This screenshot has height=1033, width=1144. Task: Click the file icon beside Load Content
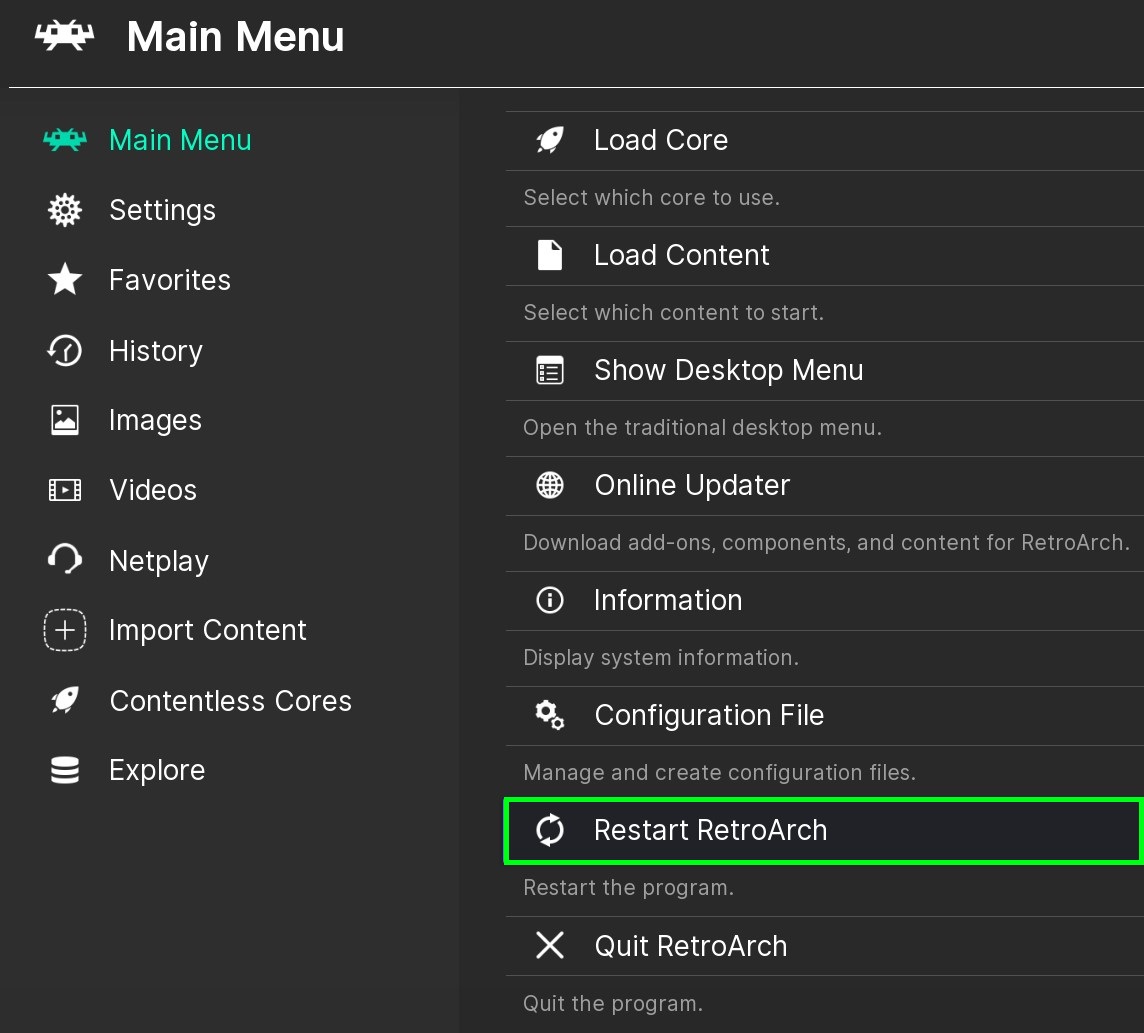tap(550, 255)
